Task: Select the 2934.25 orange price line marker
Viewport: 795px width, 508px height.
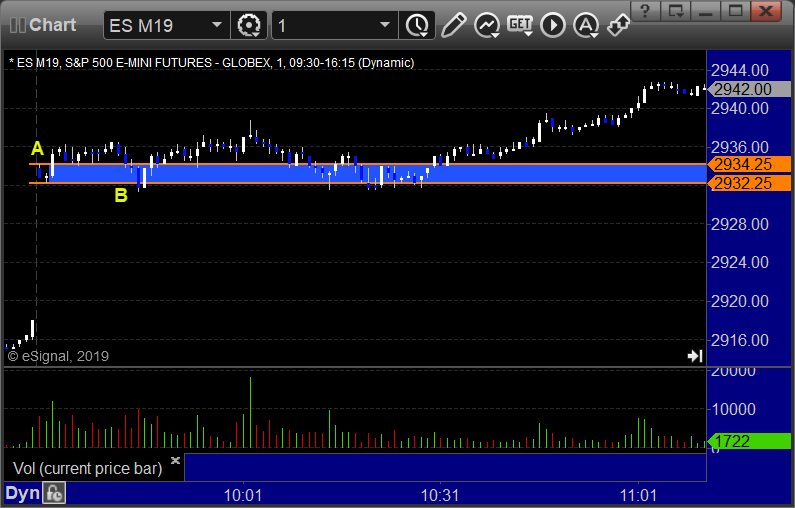Action: (x=750, y=164)
